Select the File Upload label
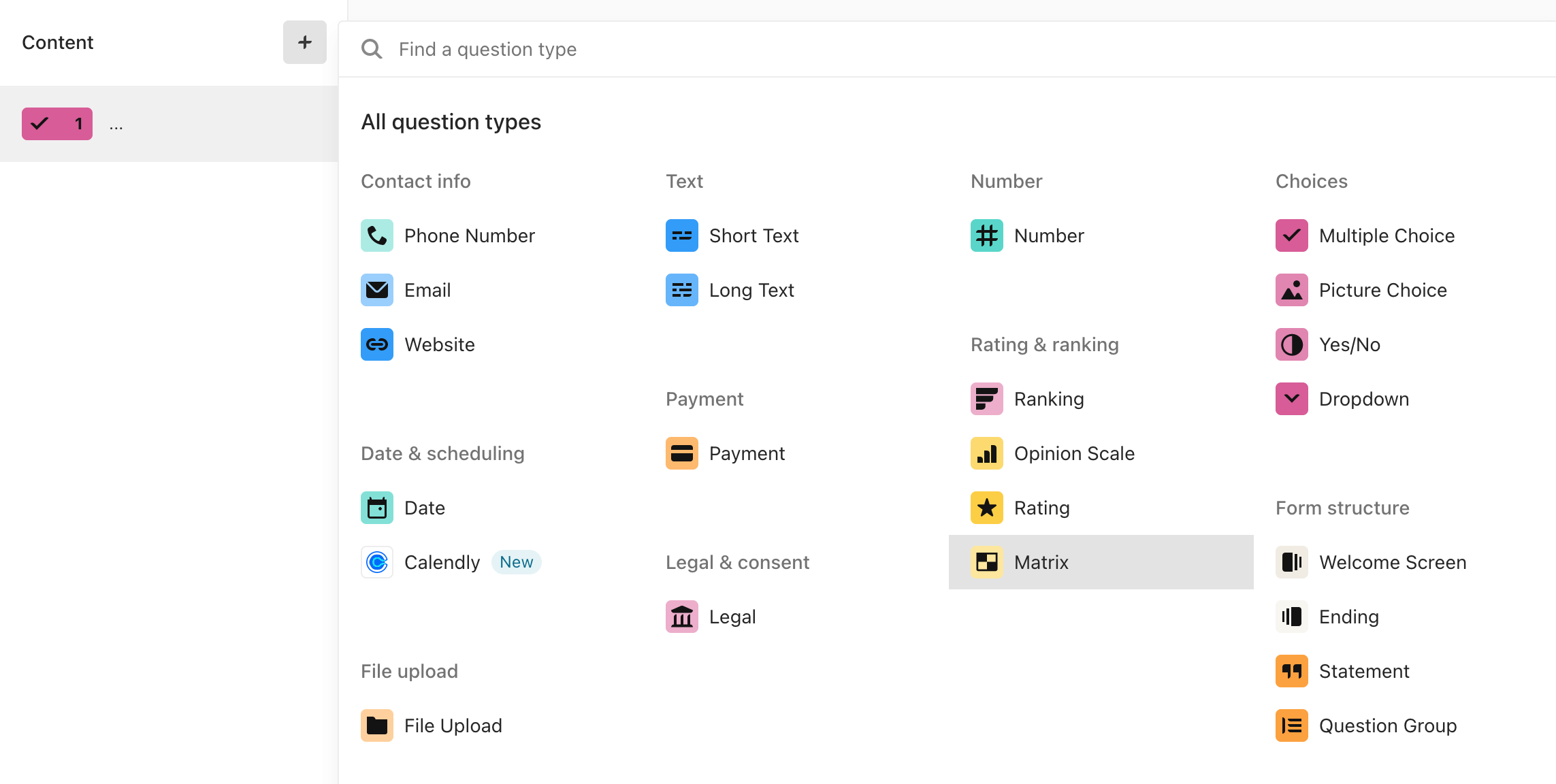The image size is (1556, 784). click(x=453, y=725)
